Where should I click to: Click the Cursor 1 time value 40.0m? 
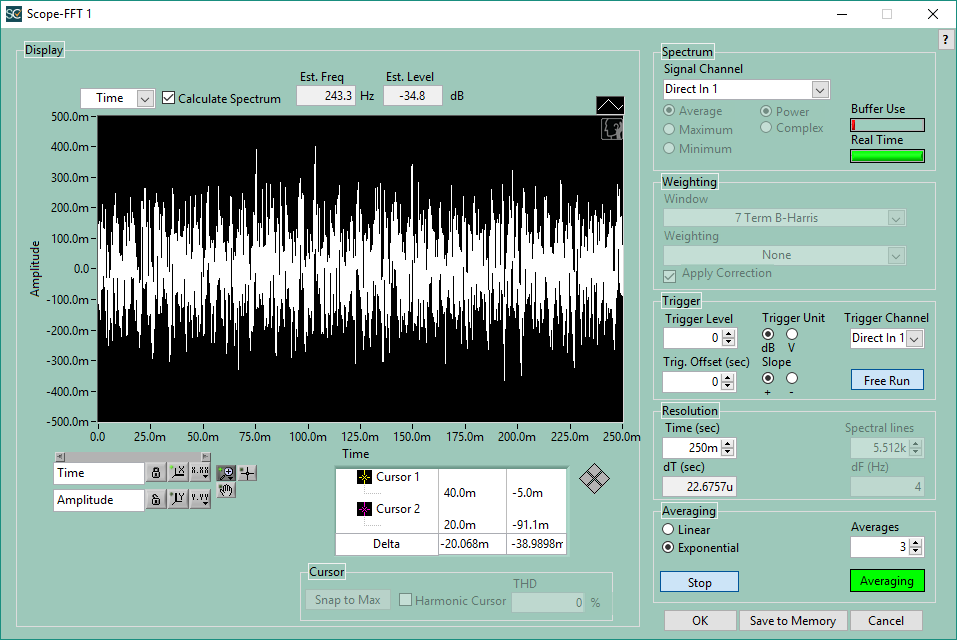pyautogui.click(x=460, y=492)
